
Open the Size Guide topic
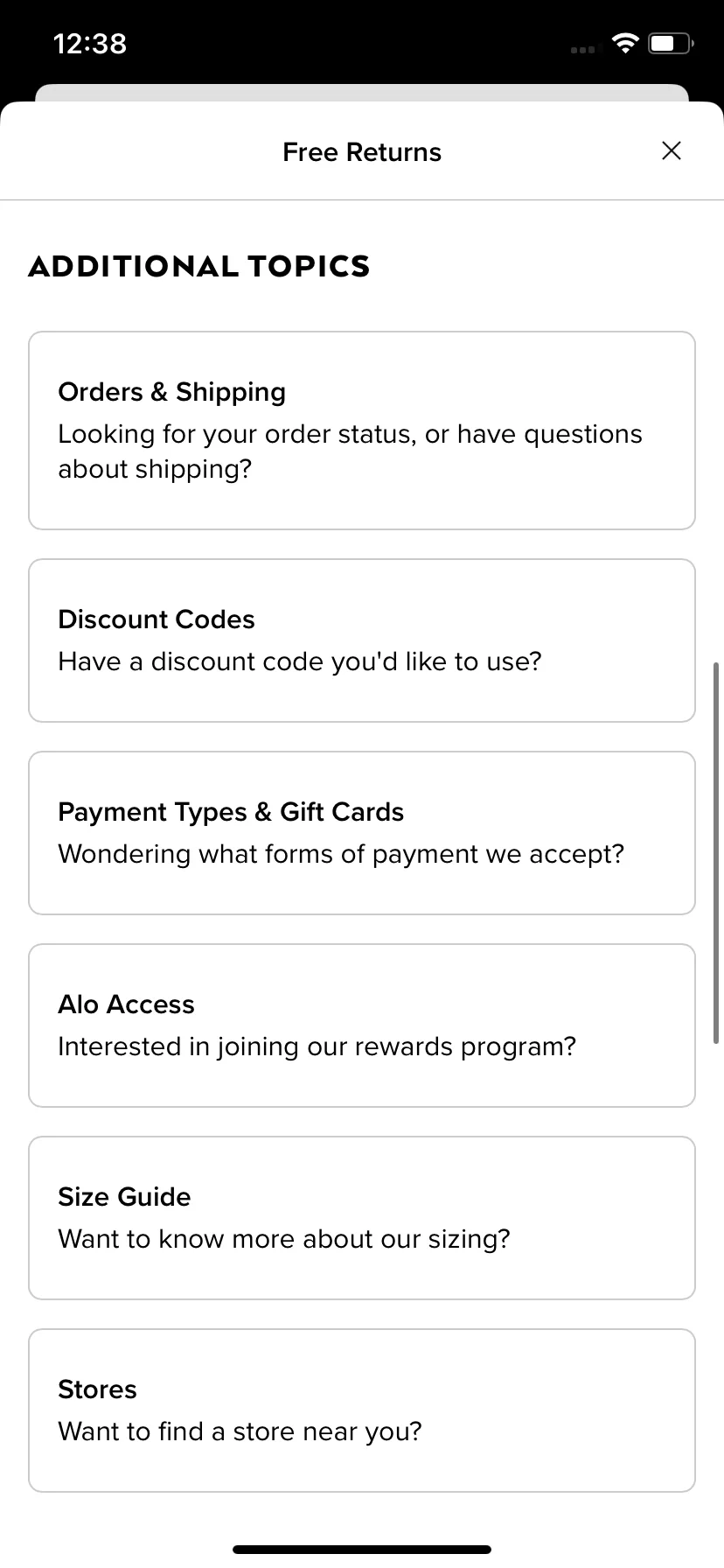(362, 1218)
